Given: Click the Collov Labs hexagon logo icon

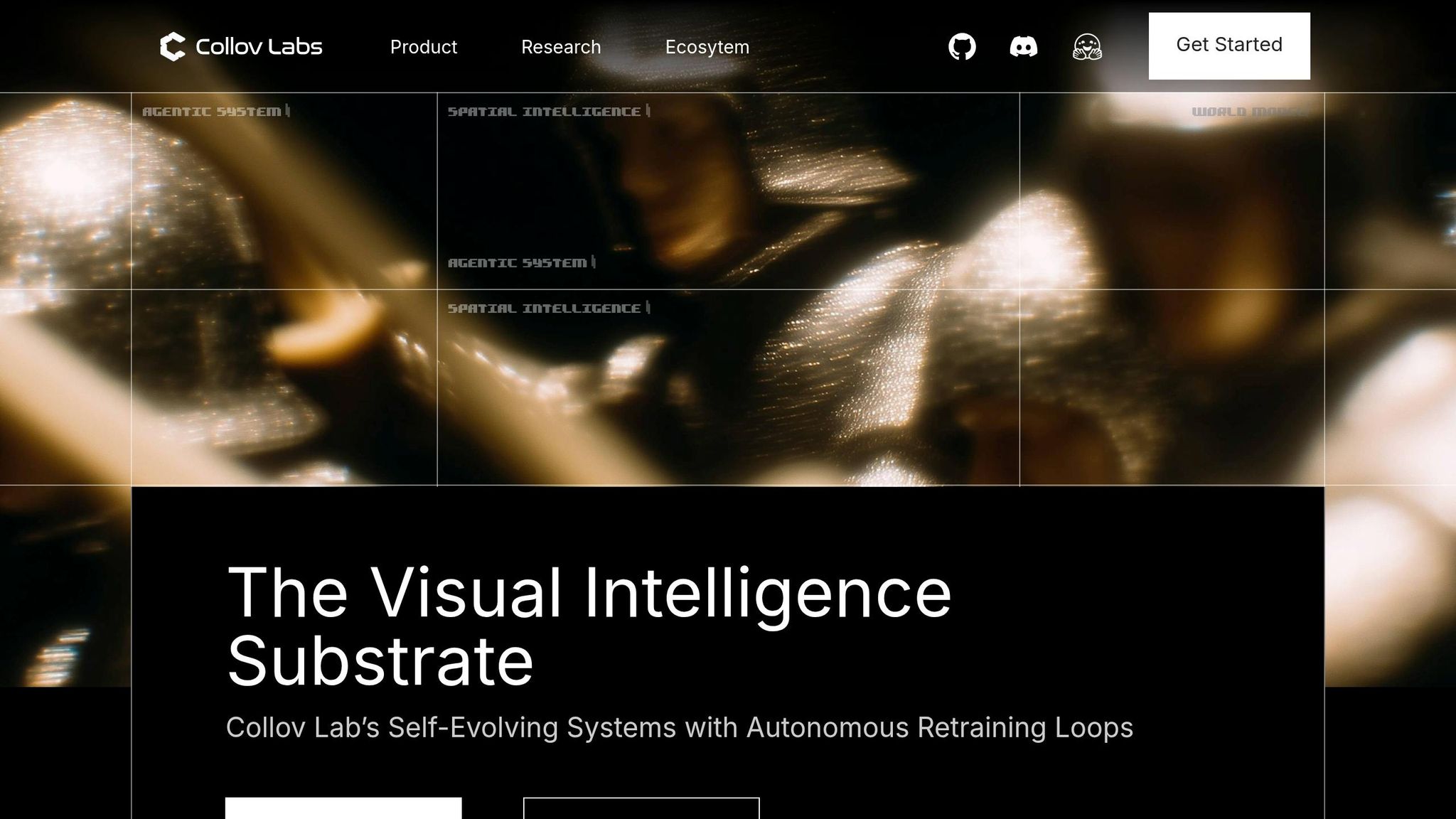Looking at the screenshot, I should tap(173, 47).
